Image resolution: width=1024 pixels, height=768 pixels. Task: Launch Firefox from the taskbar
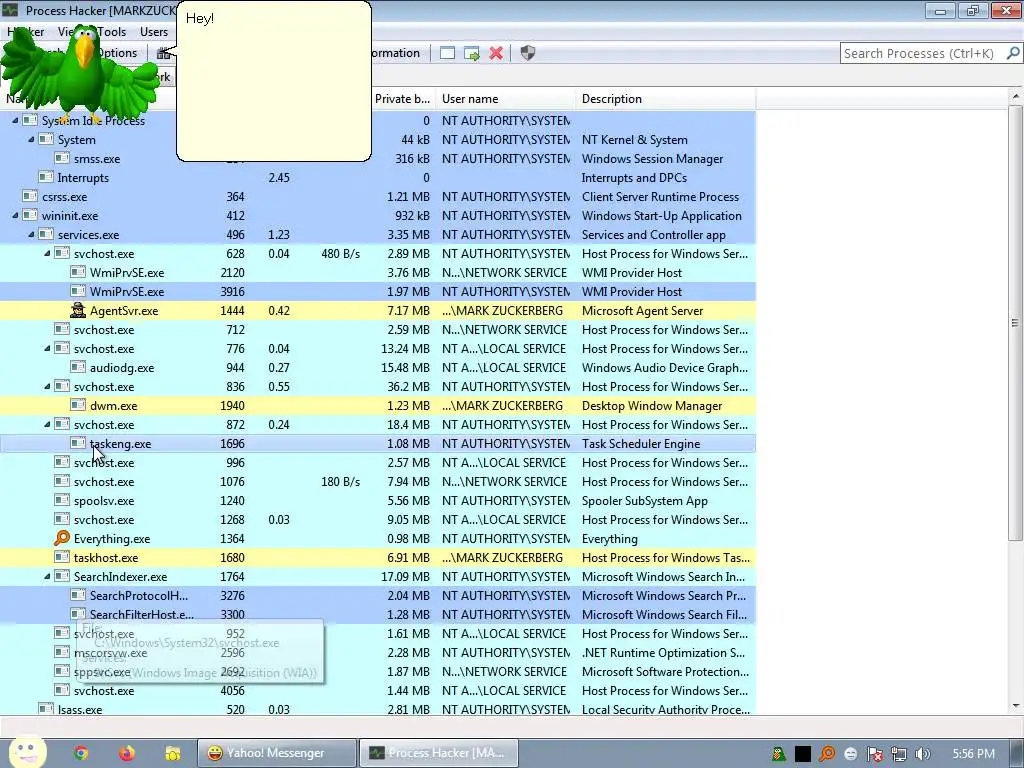coord(127,753)
